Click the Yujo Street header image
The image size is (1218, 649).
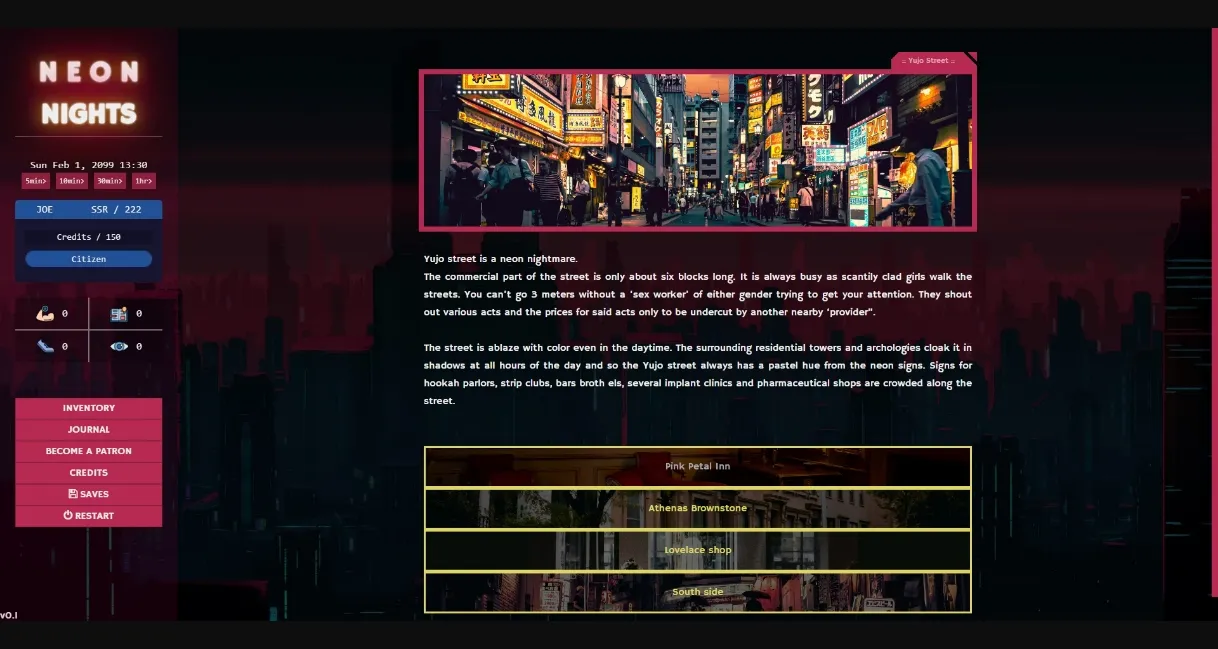tap(698, 148)
